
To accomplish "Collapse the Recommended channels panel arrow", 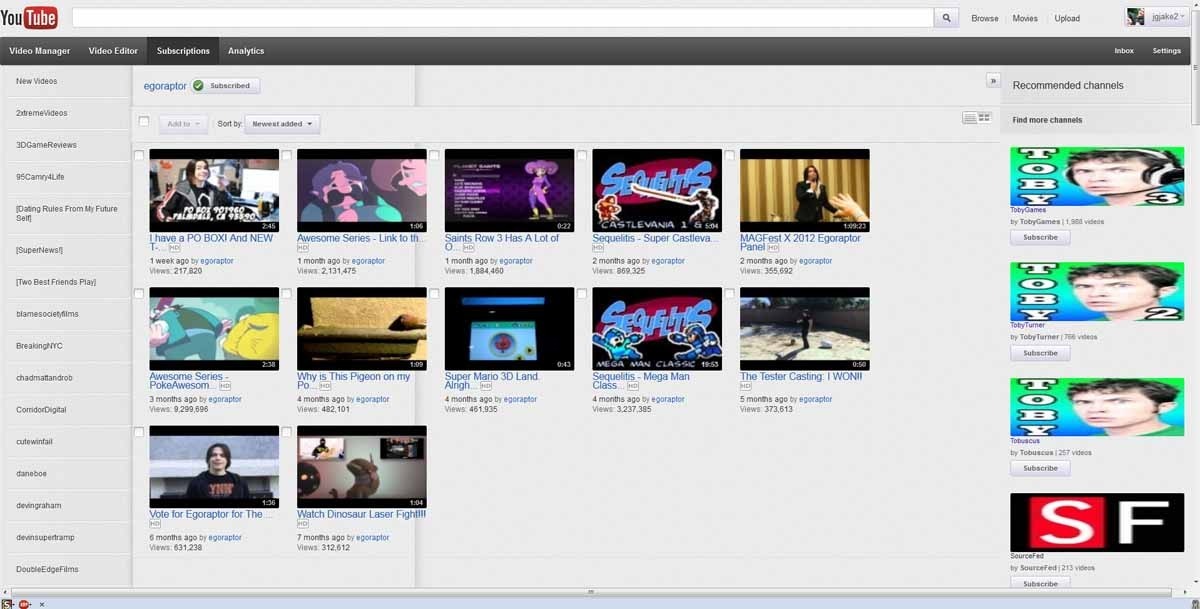I will tap(993, 80).
